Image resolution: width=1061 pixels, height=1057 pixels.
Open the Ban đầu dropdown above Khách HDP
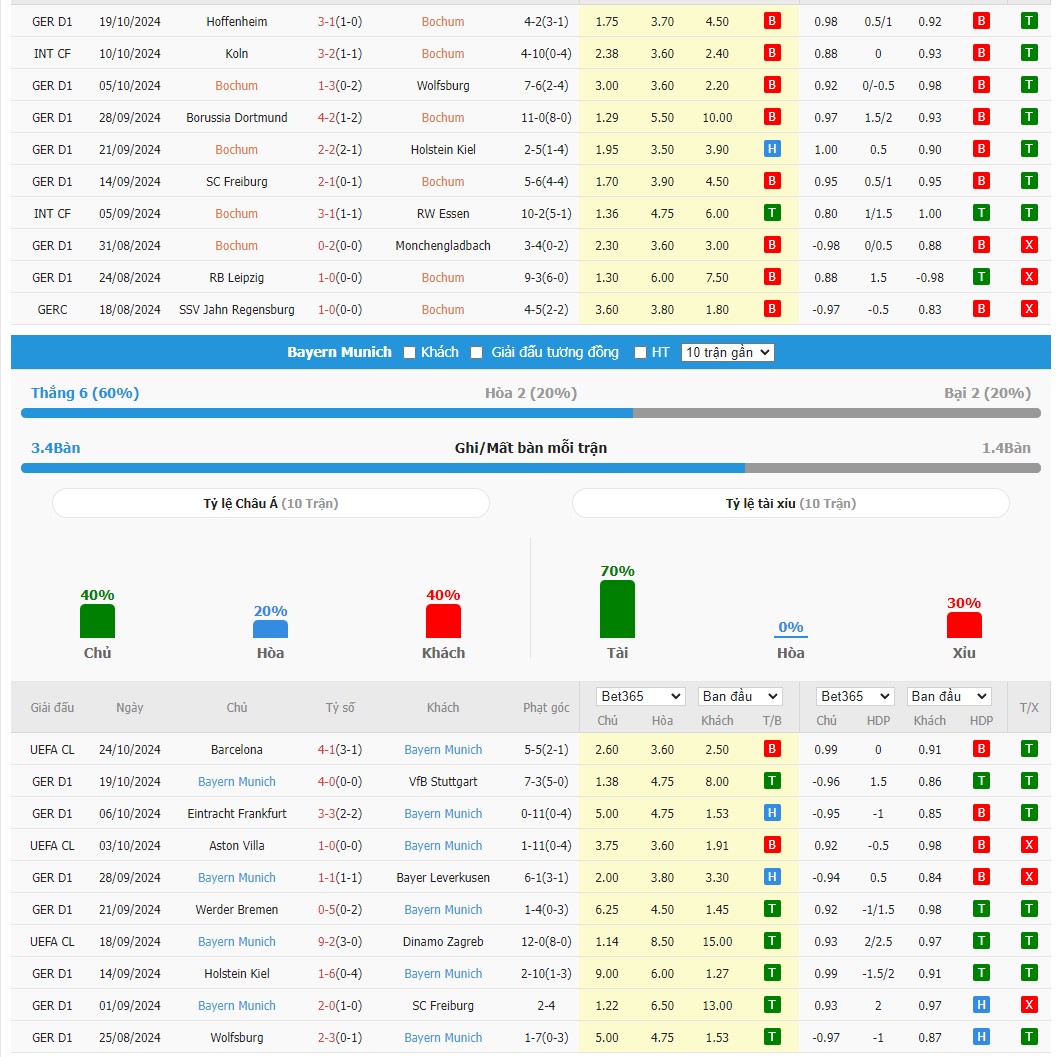[949, 696]
